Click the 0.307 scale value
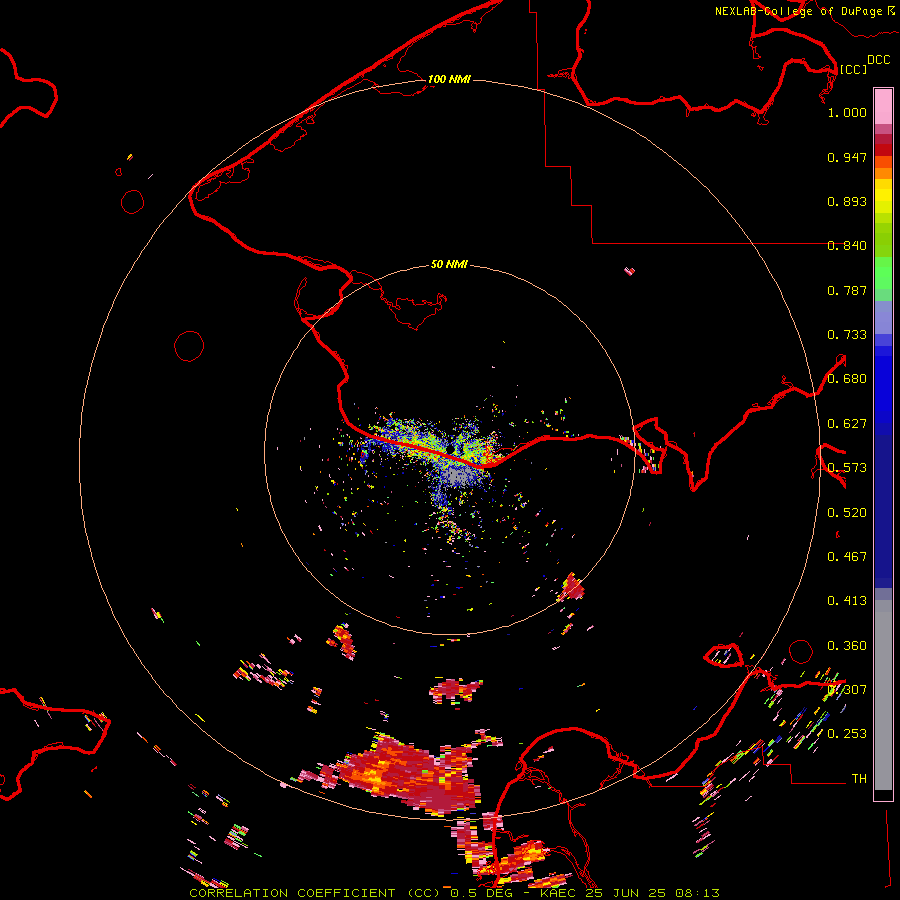Image resolution: width=900 pixels, height=900 pixels. click(847, 690)
